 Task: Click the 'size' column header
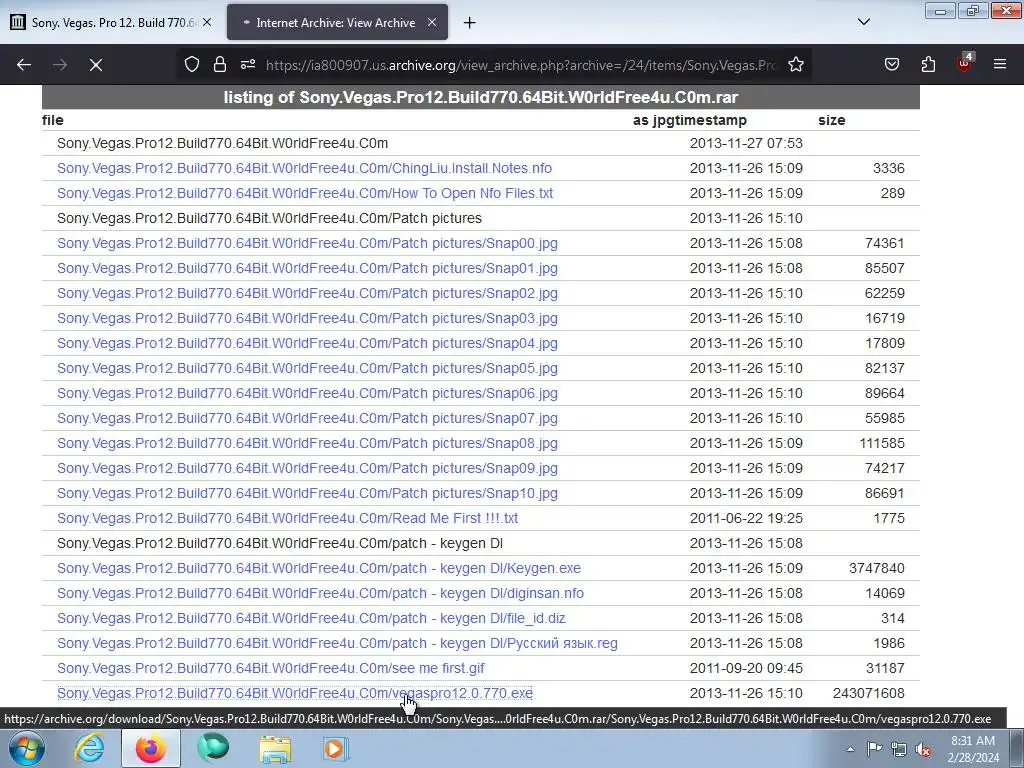831,120
